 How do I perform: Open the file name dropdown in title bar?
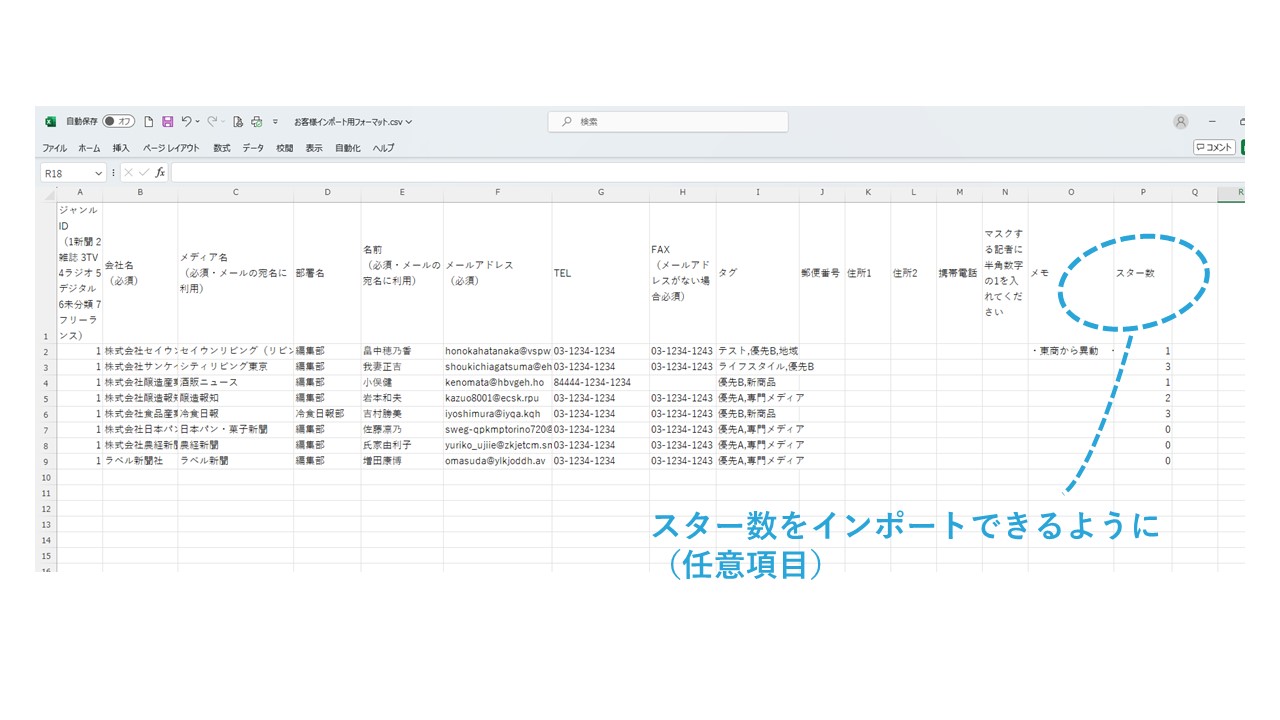(353, 122)
